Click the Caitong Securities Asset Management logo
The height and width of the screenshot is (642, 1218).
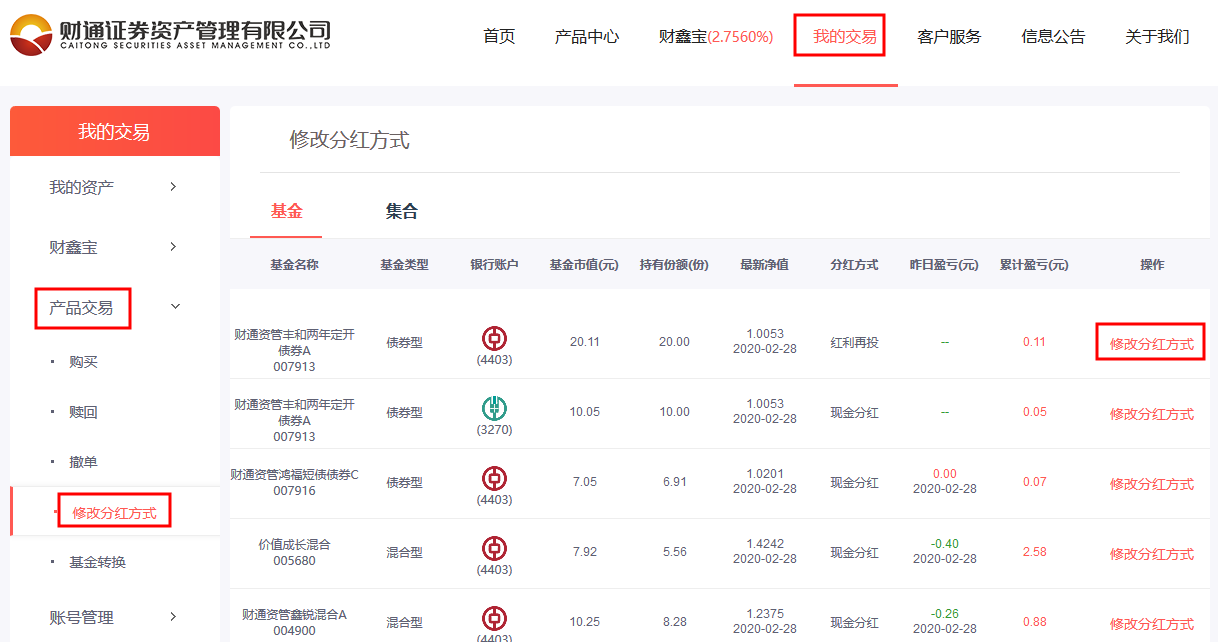click(170, 36)
